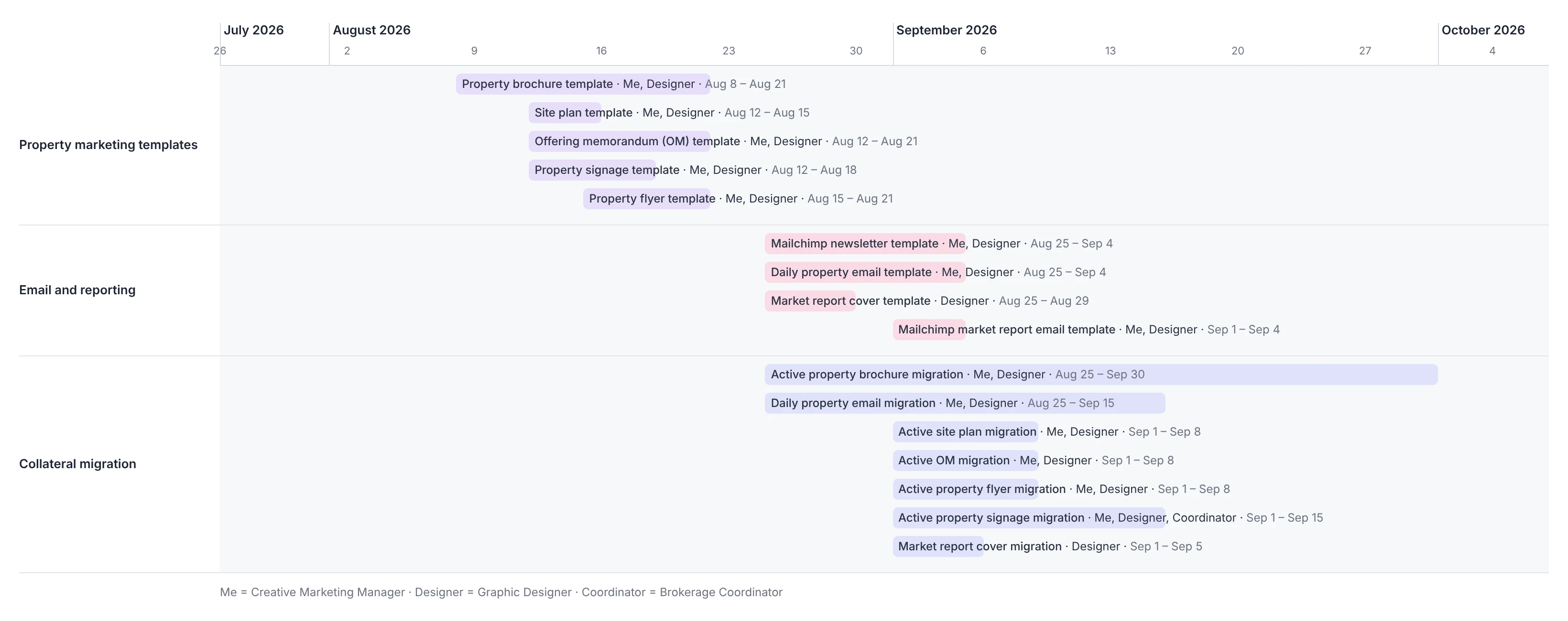Click the Property flyer template bar
The width and height of the screenshot is (1568, 621).
pyautogui.click(x=646, y=198)
